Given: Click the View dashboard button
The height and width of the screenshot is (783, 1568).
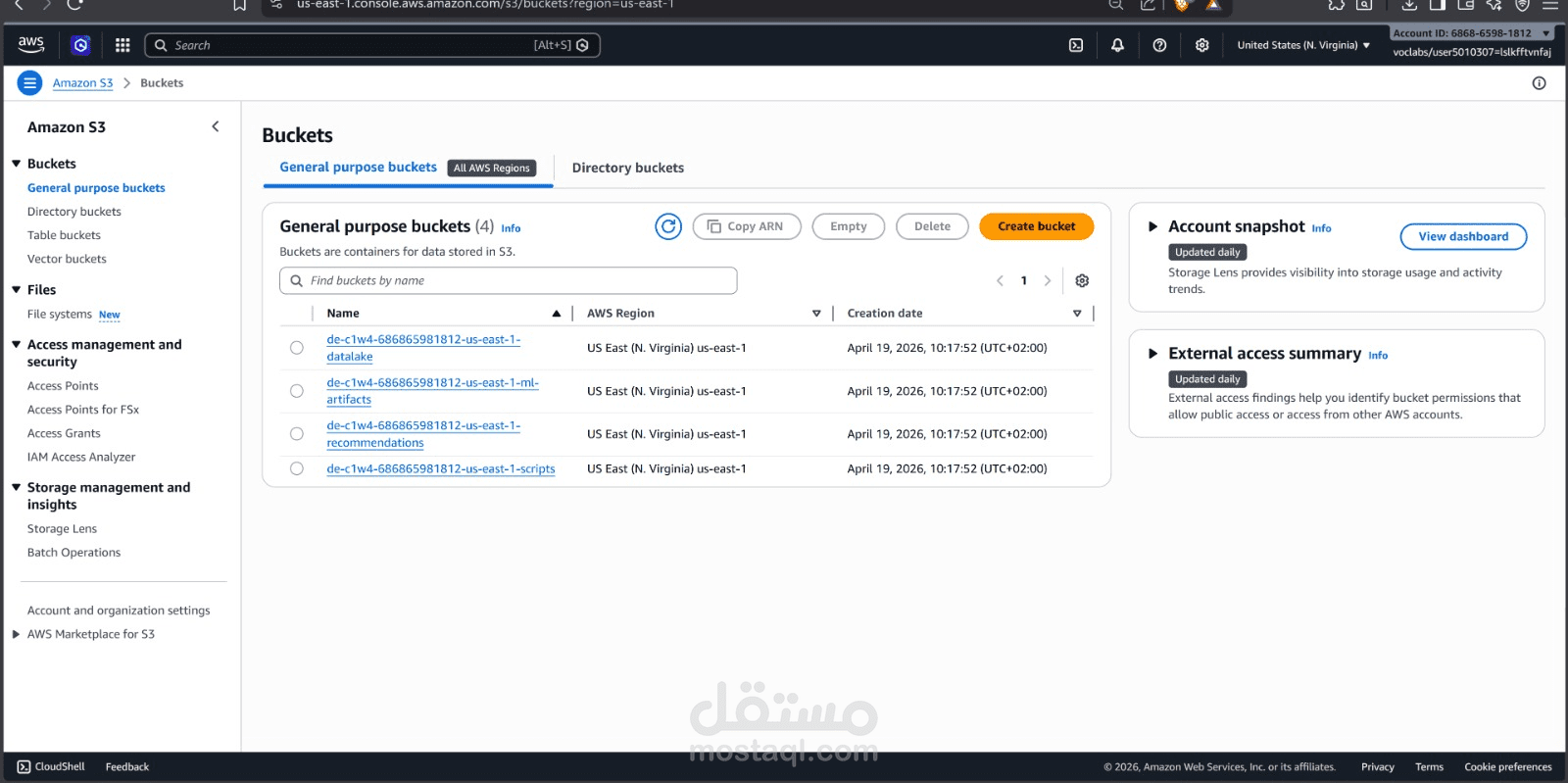Looking at the screenshot, I should [x=1463, y=236].
